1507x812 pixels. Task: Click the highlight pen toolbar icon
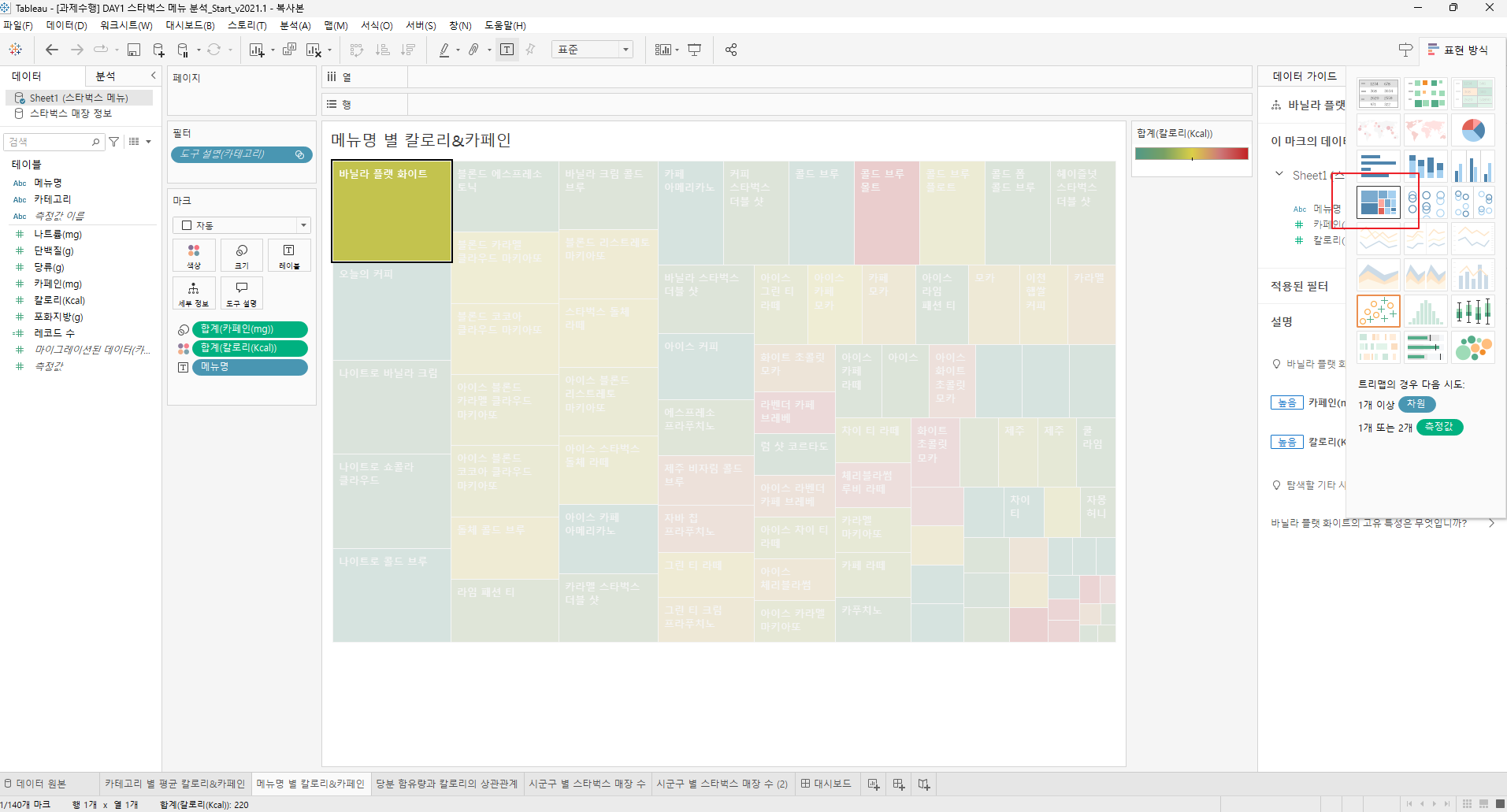click(444, 50)
